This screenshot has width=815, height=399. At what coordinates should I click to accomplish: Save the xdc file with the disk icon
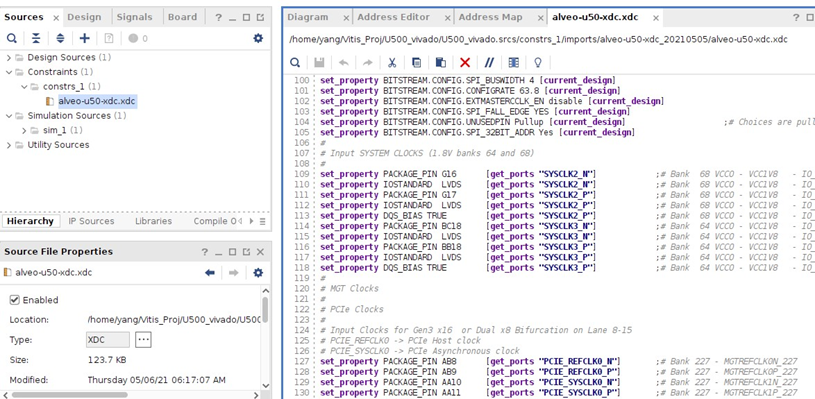(319, 62)
